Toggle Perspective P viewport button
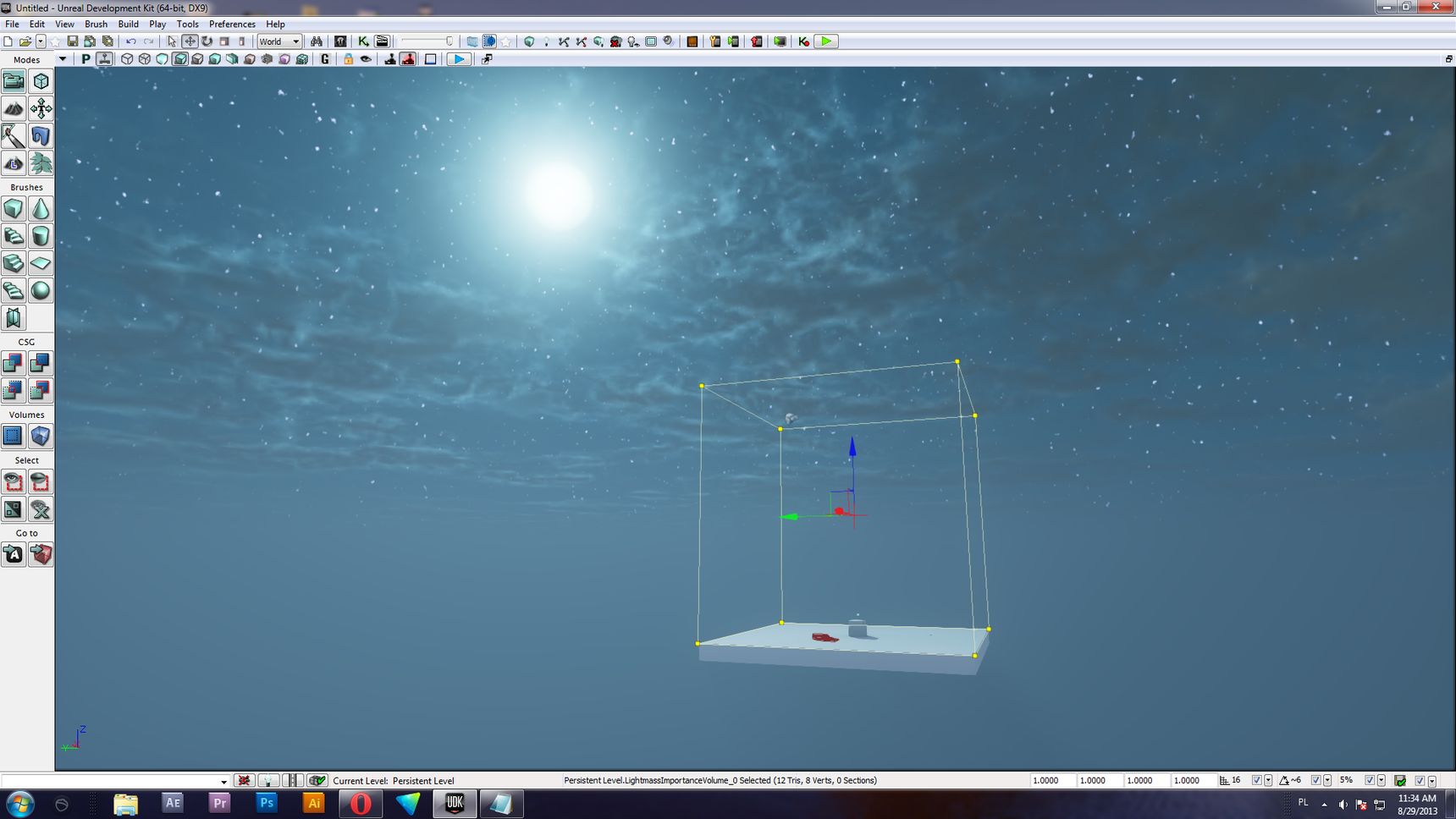Screen dimensions: 1456x819 tap(85, 59)
